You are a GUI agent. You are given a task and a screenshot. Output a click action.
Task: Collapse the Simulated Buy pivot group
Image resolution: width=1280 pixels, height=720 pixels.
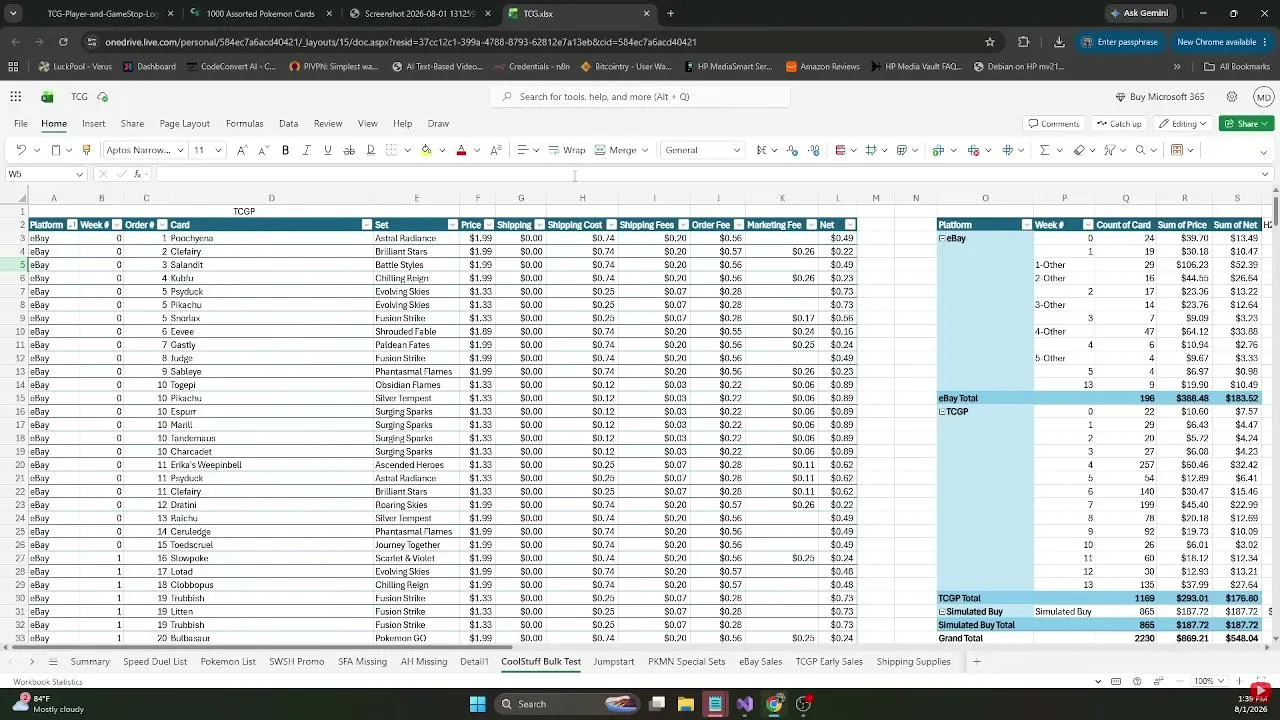942,612
